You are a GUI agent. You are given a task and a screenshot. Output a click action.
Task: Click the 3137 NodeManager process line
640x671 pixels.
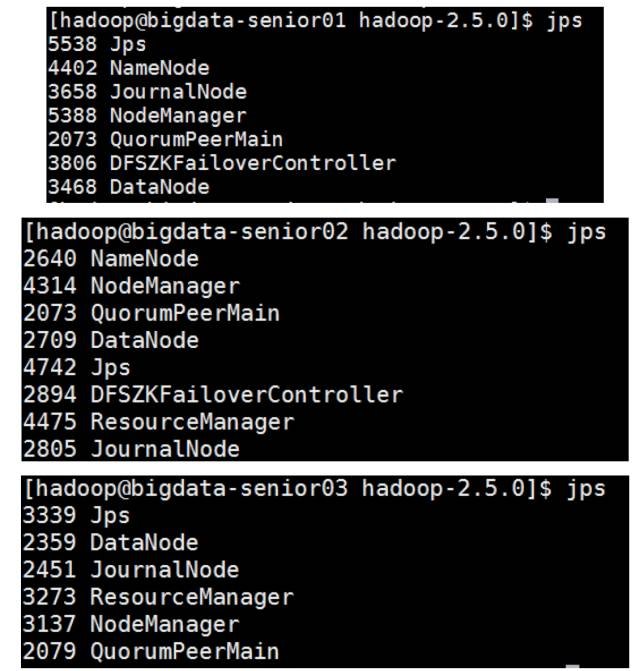[131, 624]
